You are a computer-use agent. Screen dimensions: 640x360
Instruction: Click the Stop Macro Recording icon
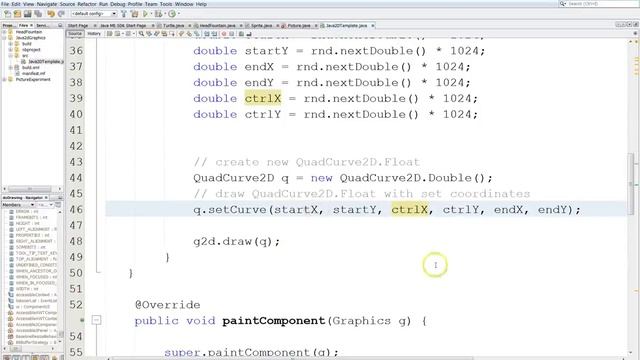(231, 33)
